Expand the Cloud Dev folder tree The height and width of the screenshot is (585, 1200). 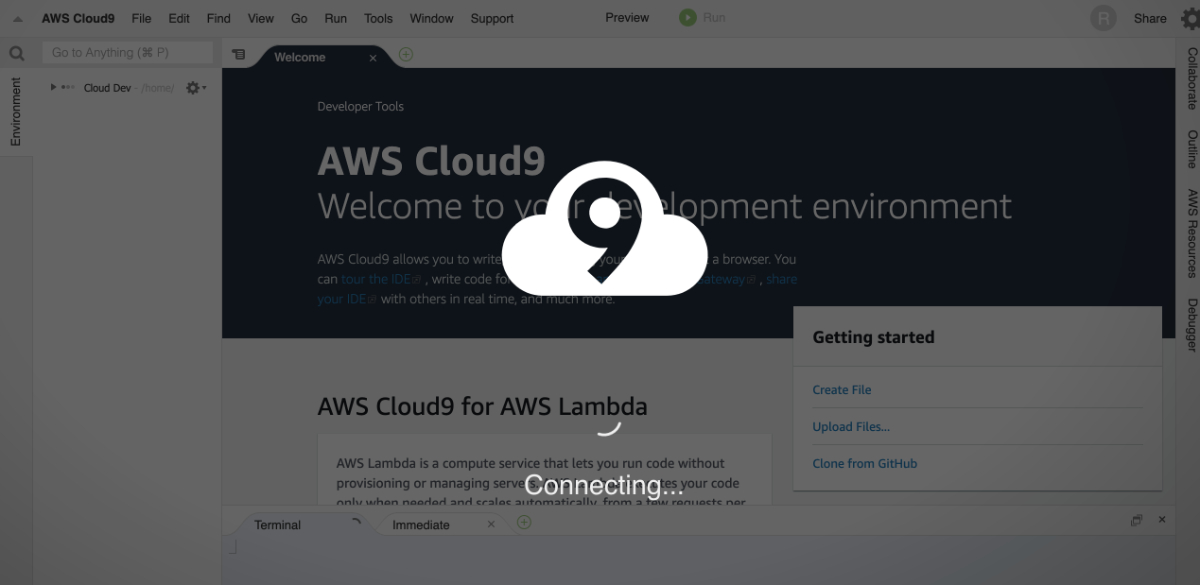(54, 88)
